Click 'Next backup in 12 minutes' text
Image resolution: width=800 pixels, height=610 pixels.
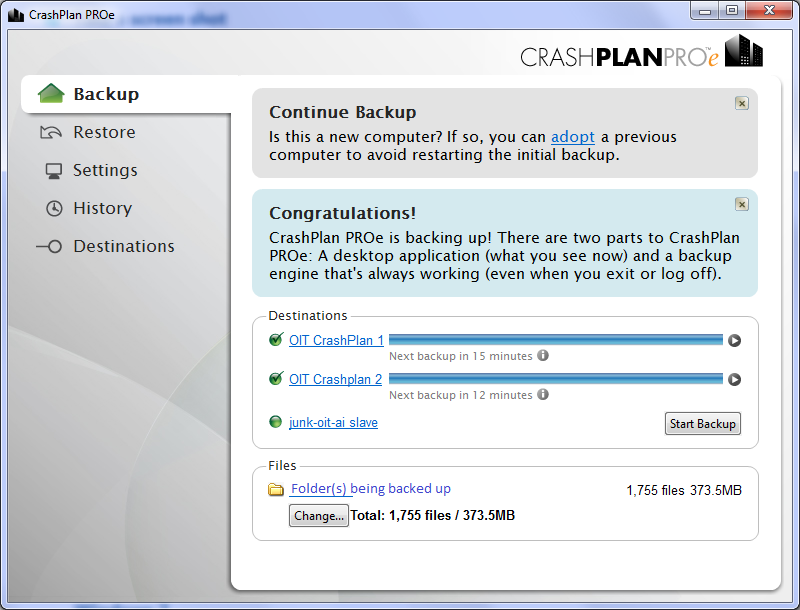point(460,395)
